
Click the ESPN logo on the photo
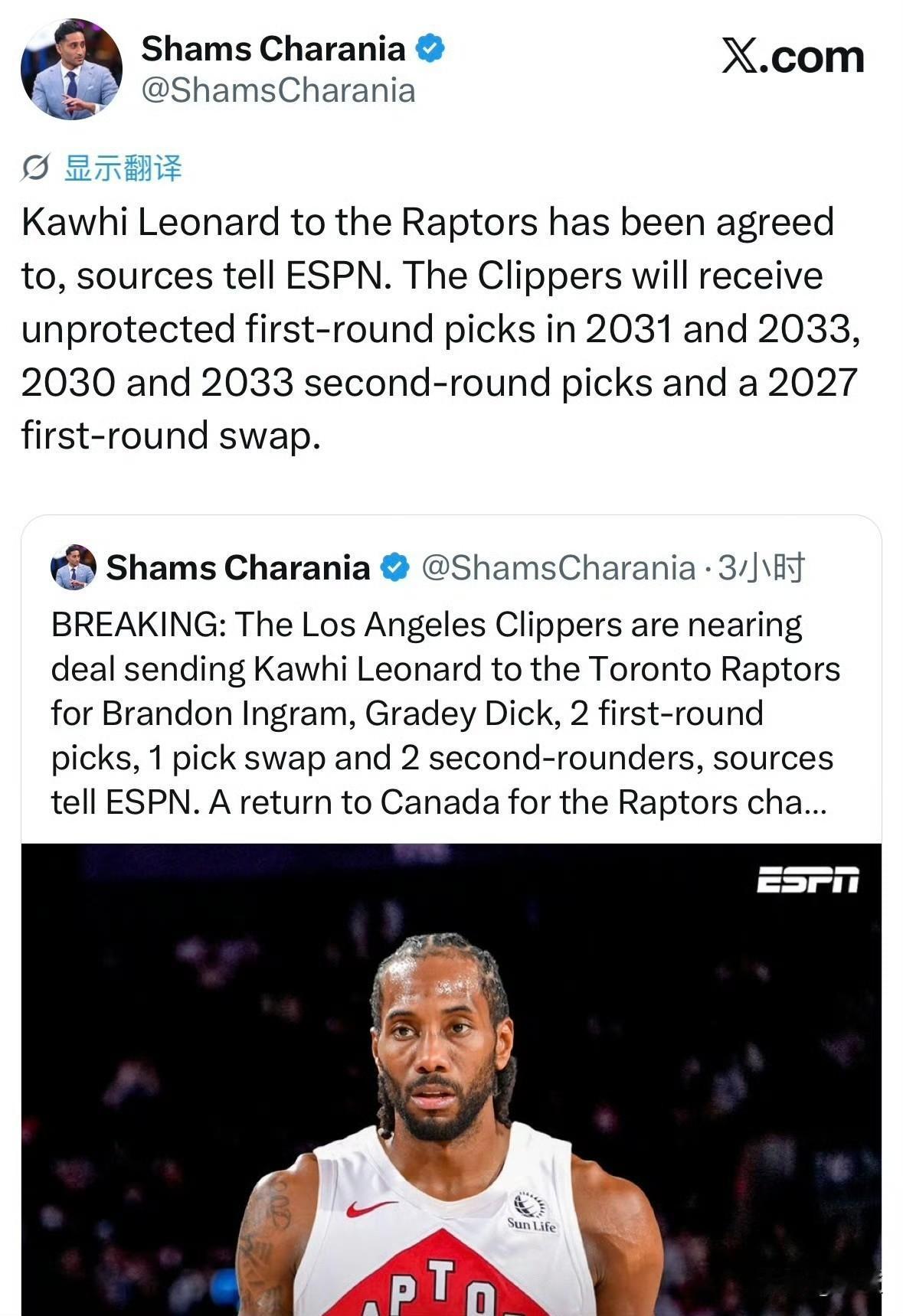coord(808,880)
